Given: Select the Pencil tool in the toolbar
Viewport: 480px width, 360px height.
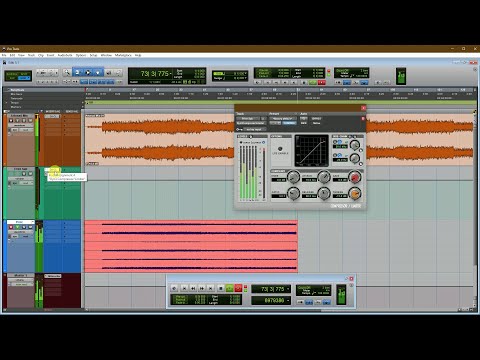Looking at the screenshot, I should 118,72.
